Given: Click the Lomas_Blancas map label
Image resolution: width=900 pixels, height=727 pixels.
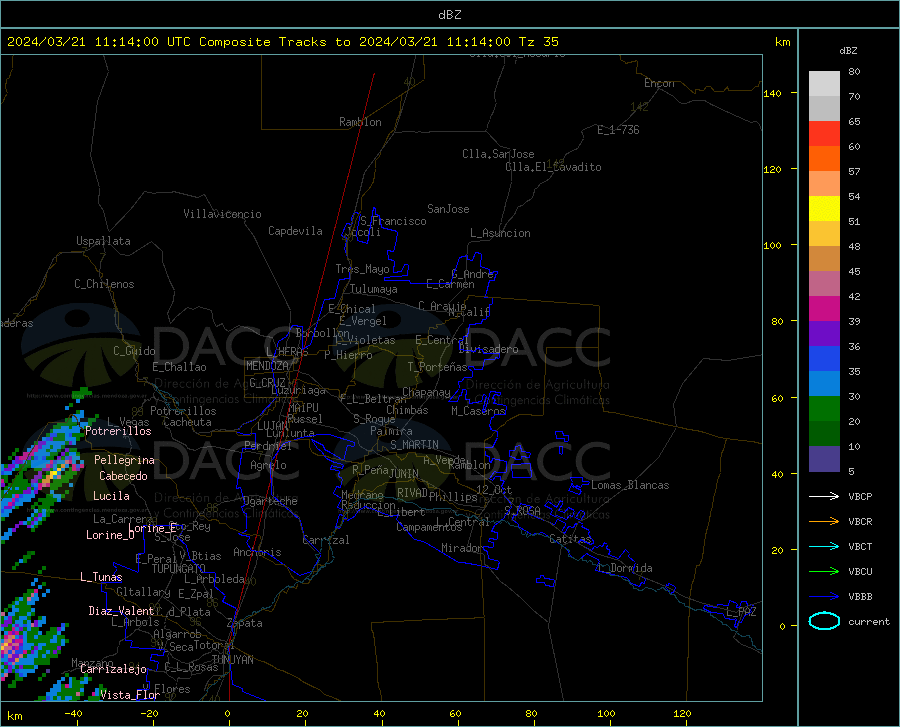Looking at the screenshot, I should tap(630, 485).
